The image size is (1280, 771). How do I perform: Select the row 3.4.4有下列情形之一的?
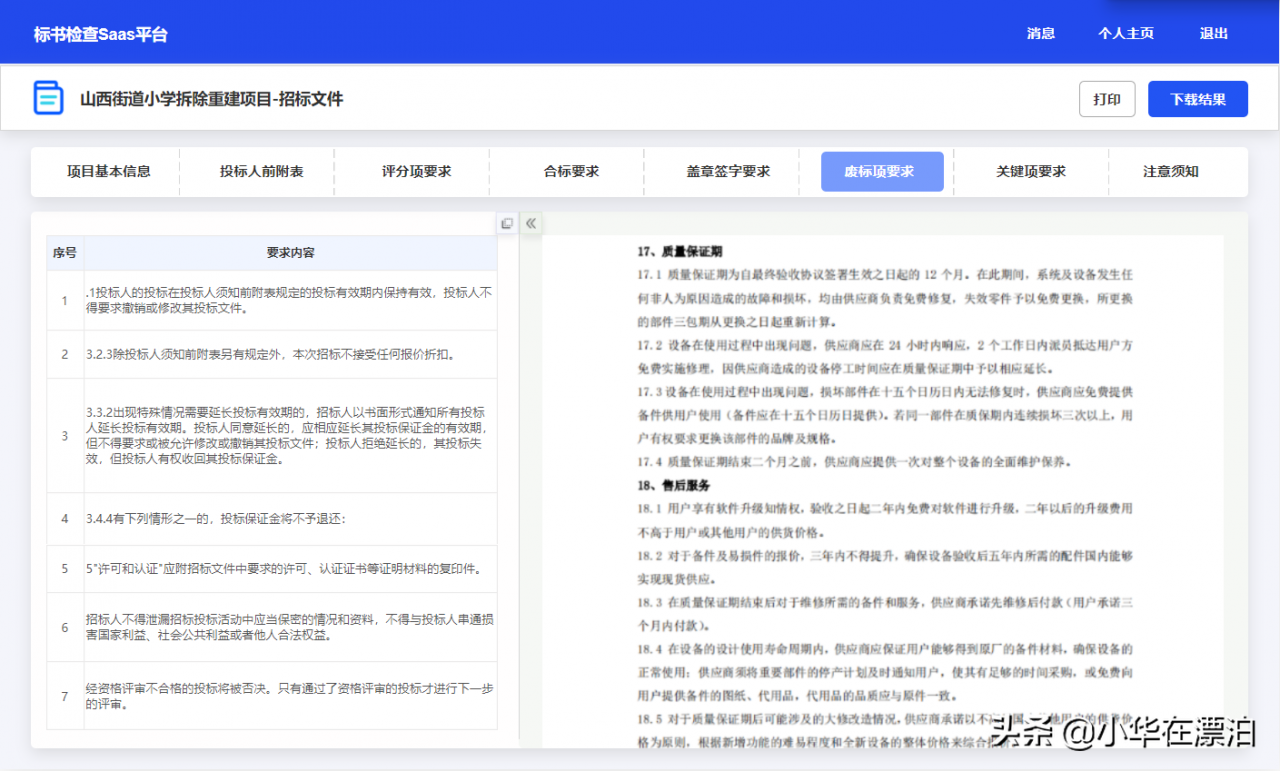click(x=272, y=518)
